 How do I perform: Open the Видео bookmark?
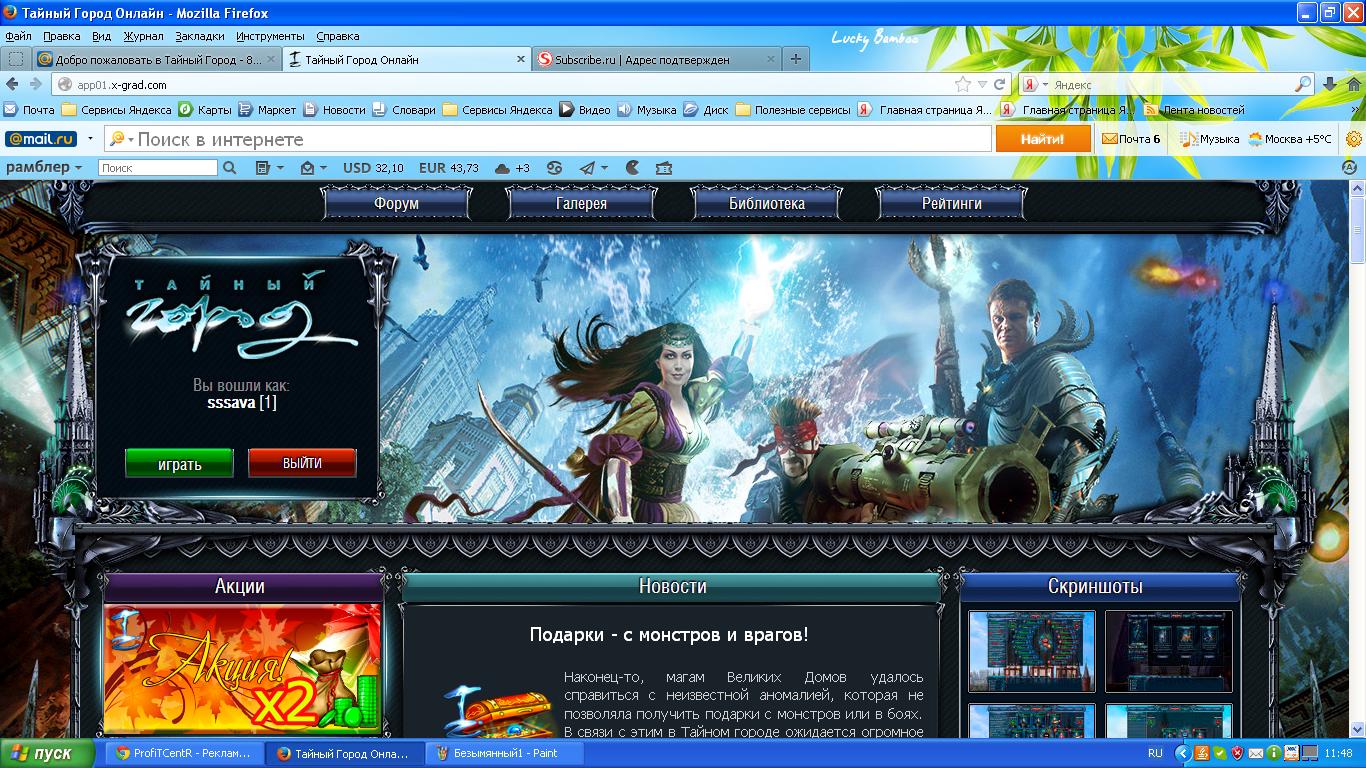(x=584, y=110)
